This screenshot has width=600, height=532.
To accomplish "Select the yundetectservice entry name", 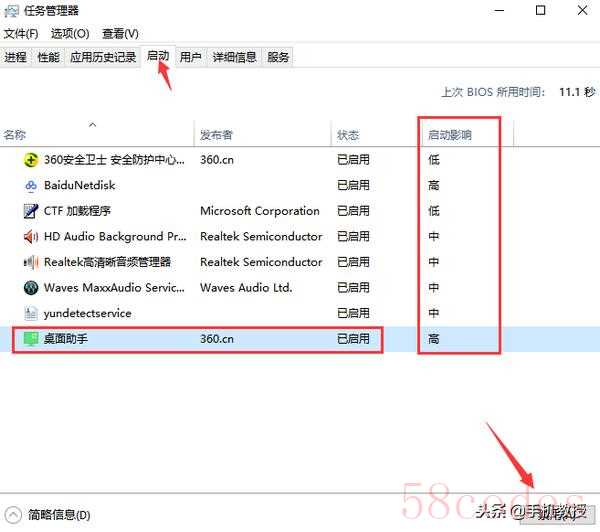I will click(88, 313).
